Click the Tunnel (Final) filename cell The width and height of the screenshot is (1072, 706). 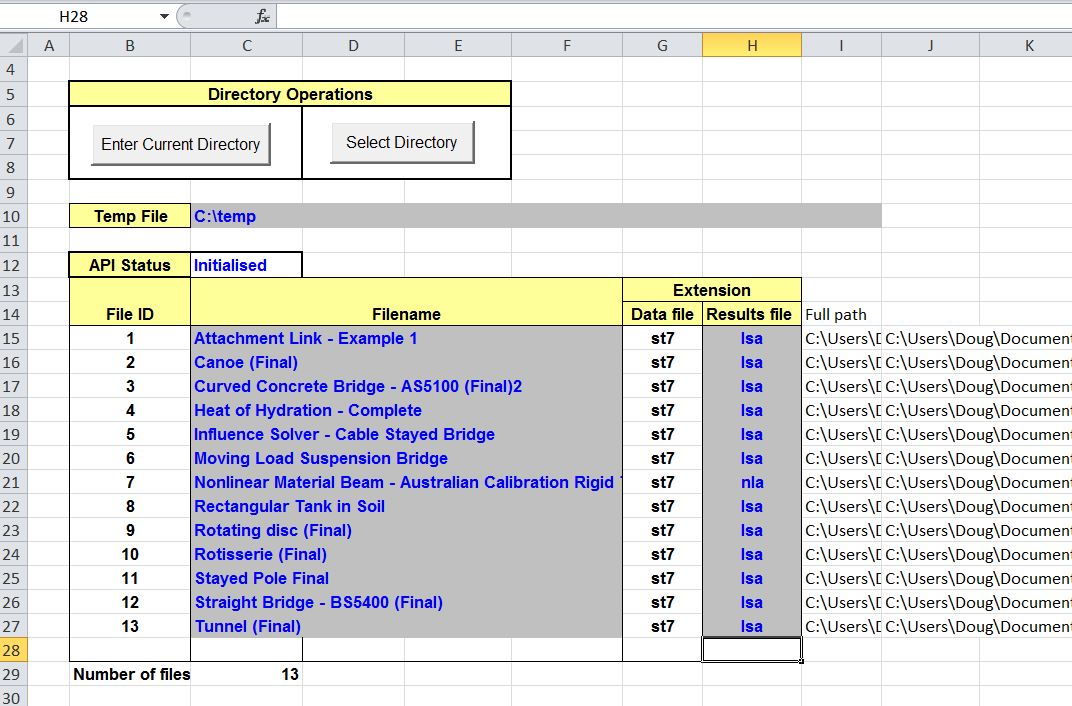click(x=247, y=626)
